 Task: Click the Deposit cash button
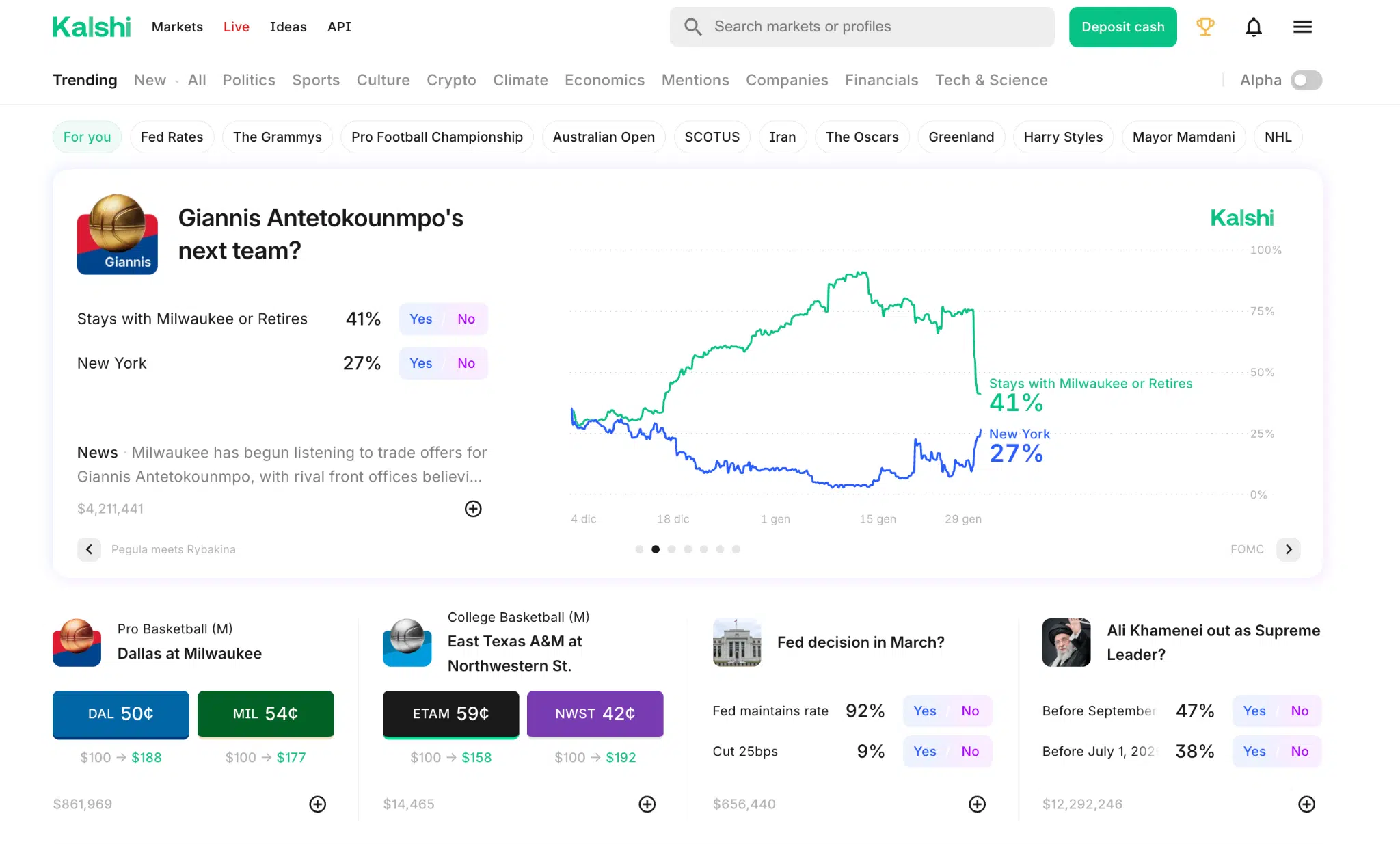(1122, 27)
